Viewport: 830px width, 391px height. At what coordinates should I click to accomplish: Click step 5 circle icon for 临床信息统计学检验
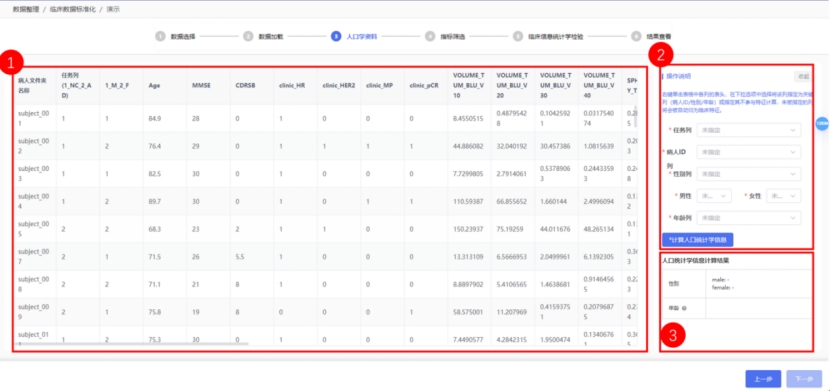(518, 37)
